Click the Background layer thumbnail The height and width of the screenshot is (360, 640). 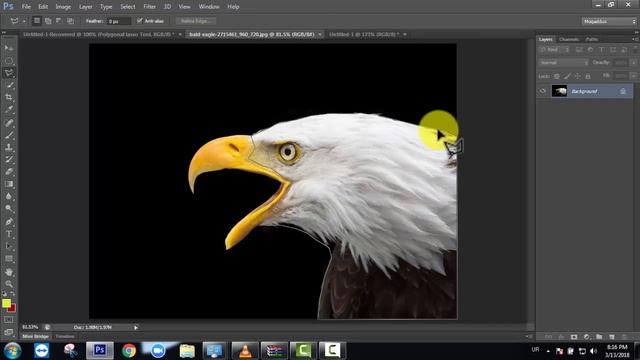tap(559, 91)
